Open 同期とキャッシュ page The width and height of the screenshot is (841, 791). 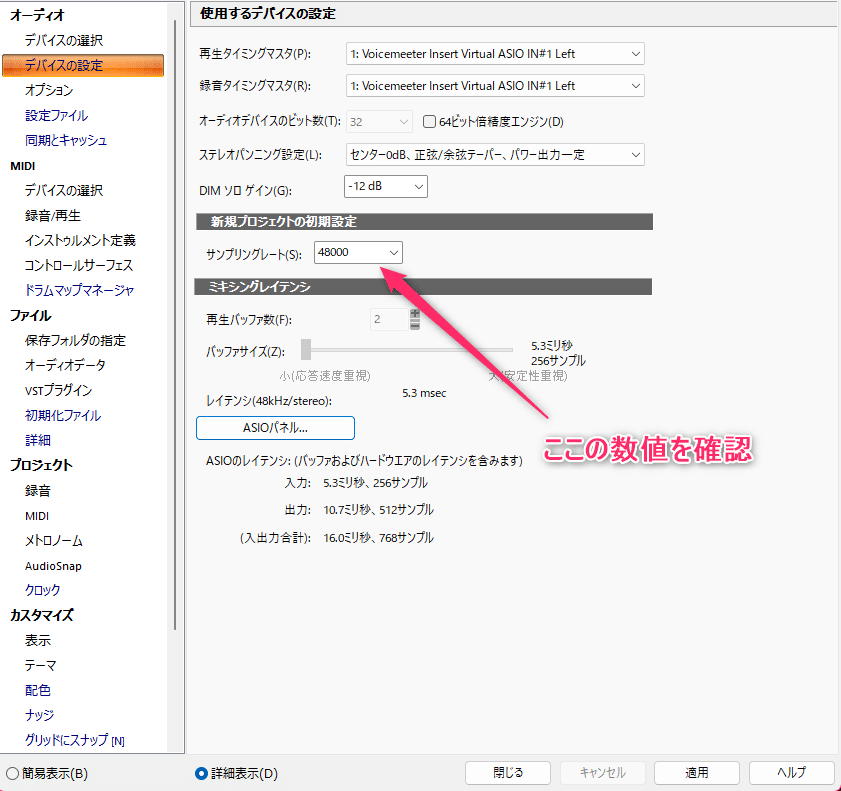65,140
